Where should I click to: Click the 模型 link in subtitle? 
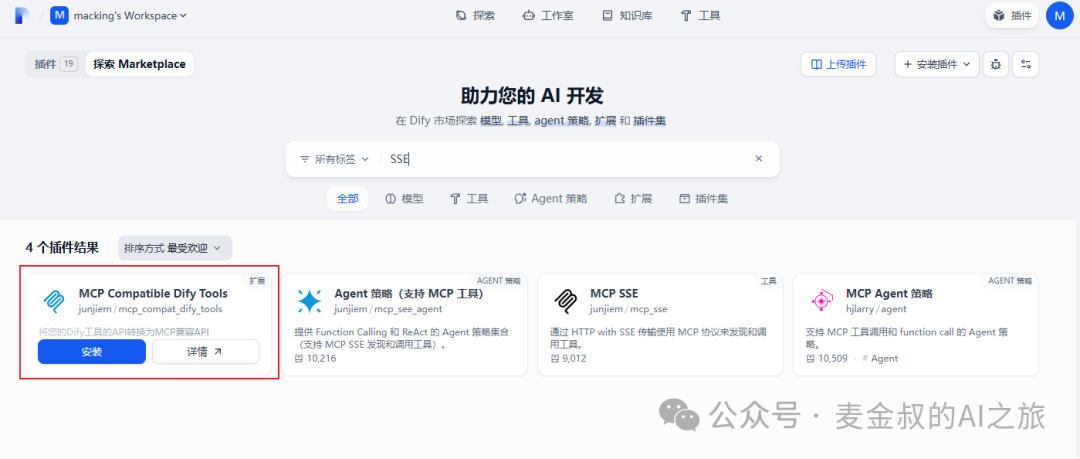tap(491, 121)
